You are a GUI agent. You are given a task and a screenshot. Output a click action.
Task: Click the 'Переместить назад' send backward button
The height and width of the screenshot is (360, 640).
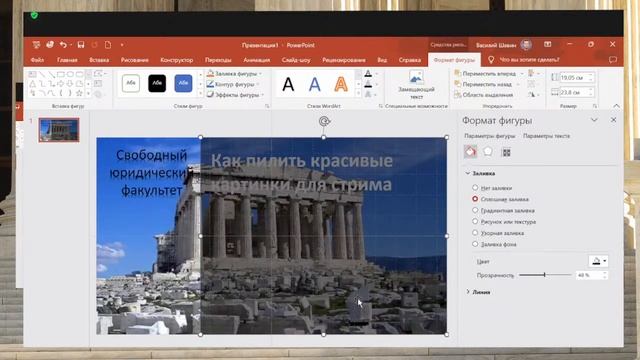[x=483, y=84]
